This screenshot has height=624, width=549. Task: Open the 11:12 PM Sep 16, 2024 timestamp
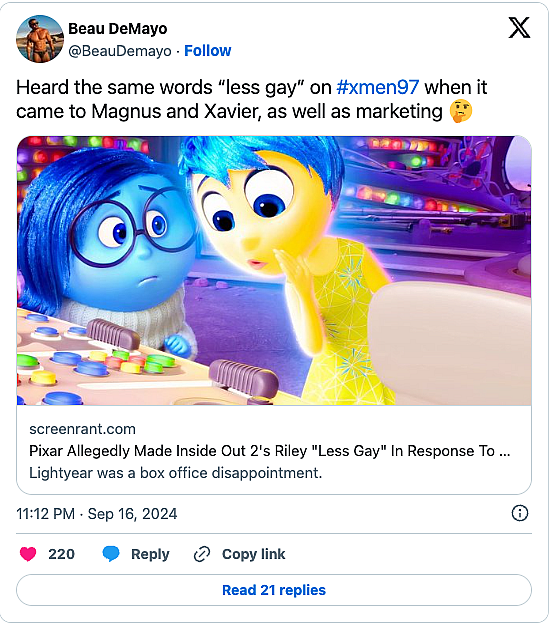(97, 514)
